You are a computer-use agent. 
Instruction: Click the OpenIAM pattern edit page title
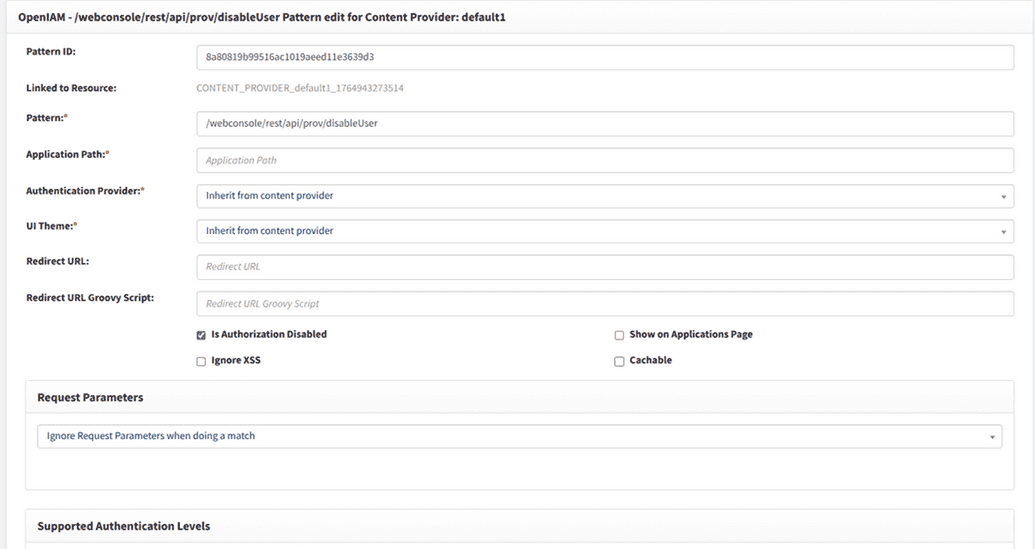point(262,17)
